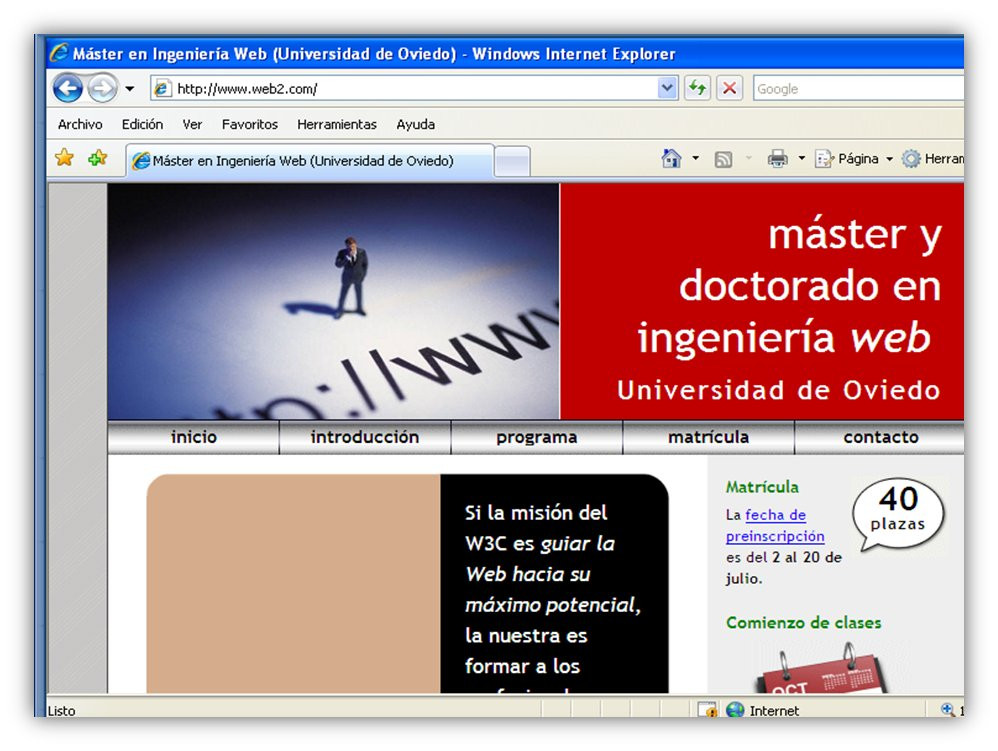Open the Archivo menu

pos(80,124)
